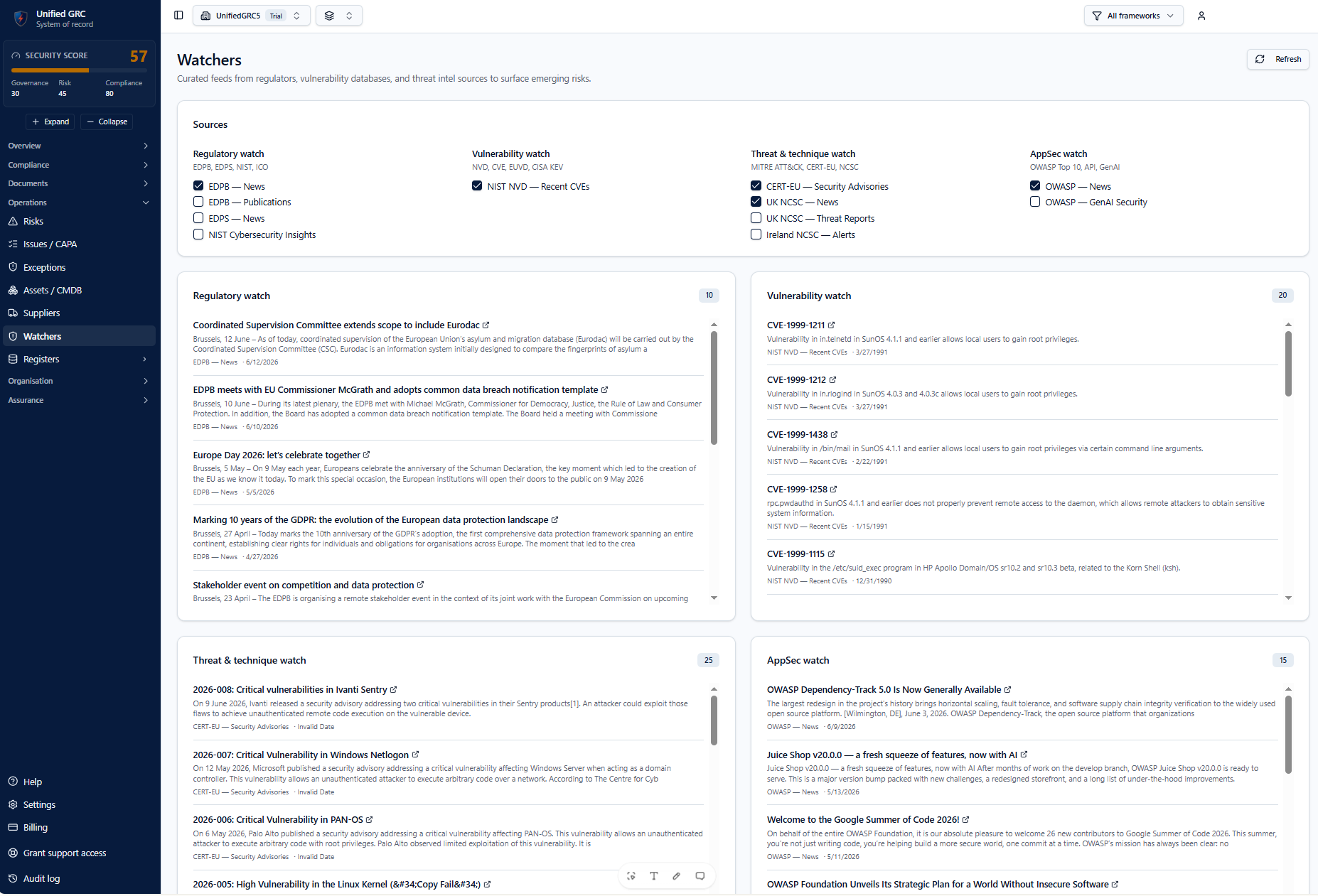Uncheck EDPB — News source
1318x896 pixels.
click(198, 186)
